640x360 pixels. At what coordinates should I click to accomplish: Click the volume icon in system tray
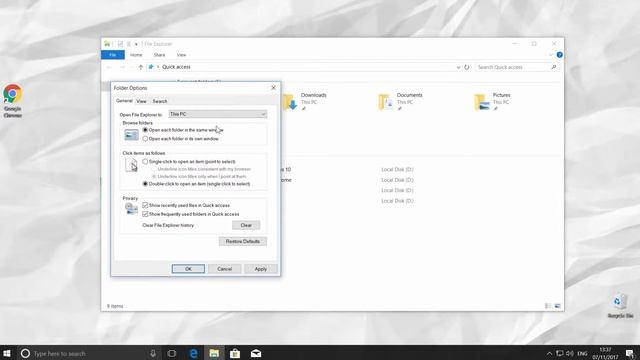570,353
